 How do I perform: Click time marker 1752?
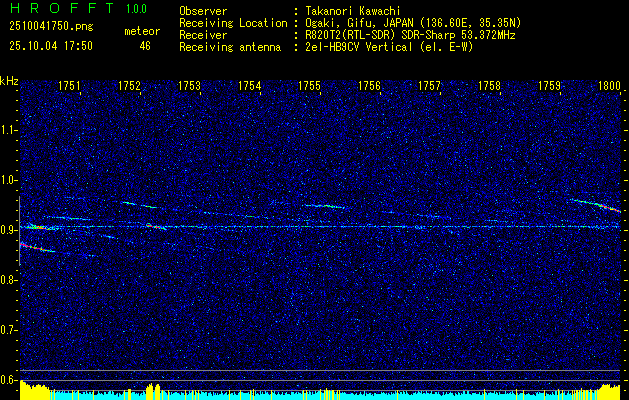[130, 85]
